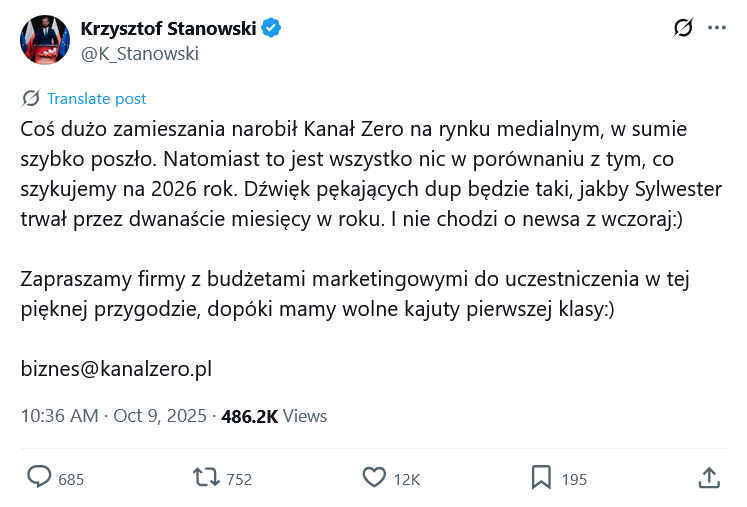Viewport: 747px width, 507px height.
Task: Click the 12K likes count
Action: (x=406, y=479)
